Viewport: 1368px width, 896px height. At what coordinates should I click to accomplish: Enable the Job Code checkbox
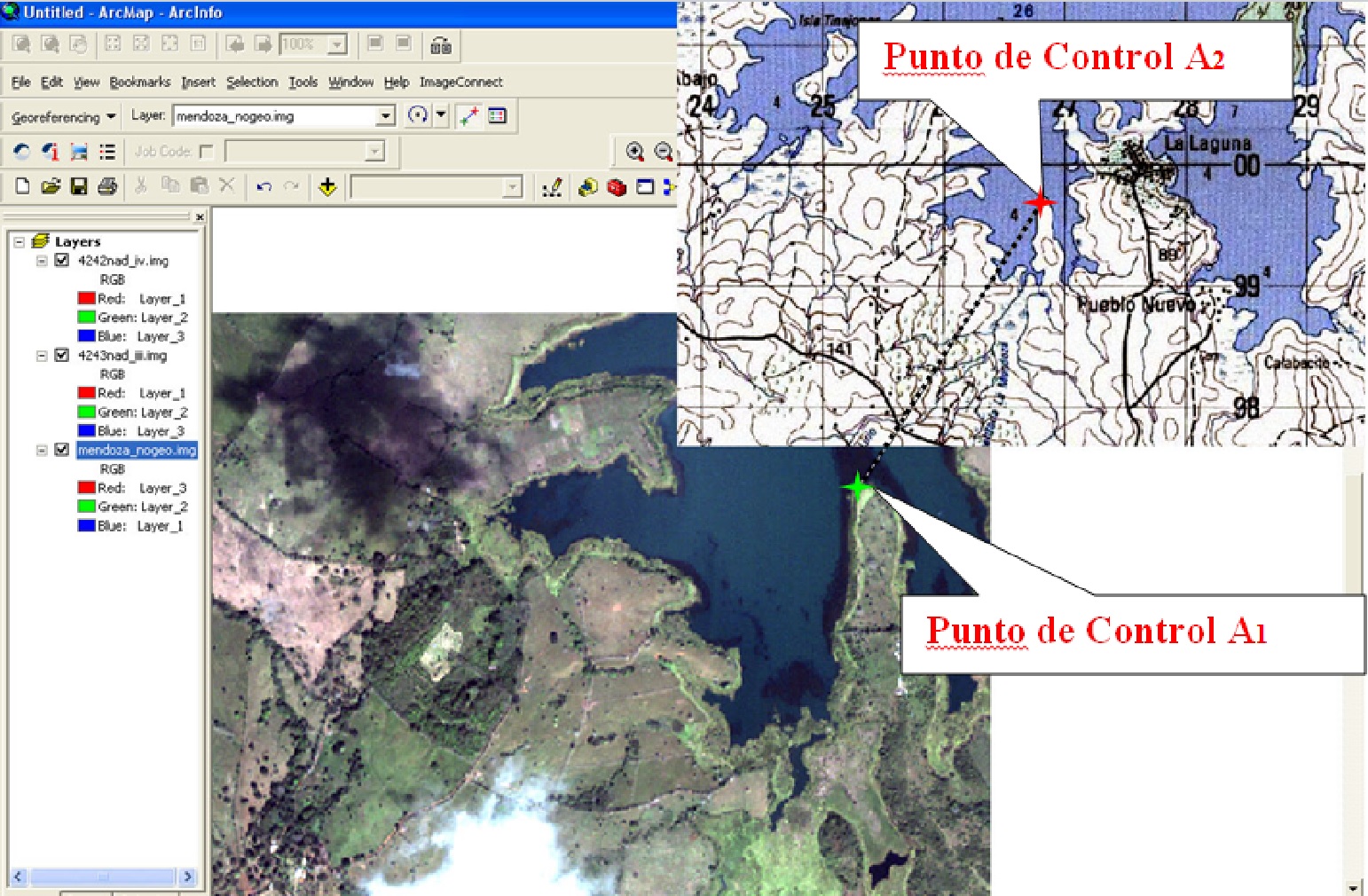tap(207, 152)
